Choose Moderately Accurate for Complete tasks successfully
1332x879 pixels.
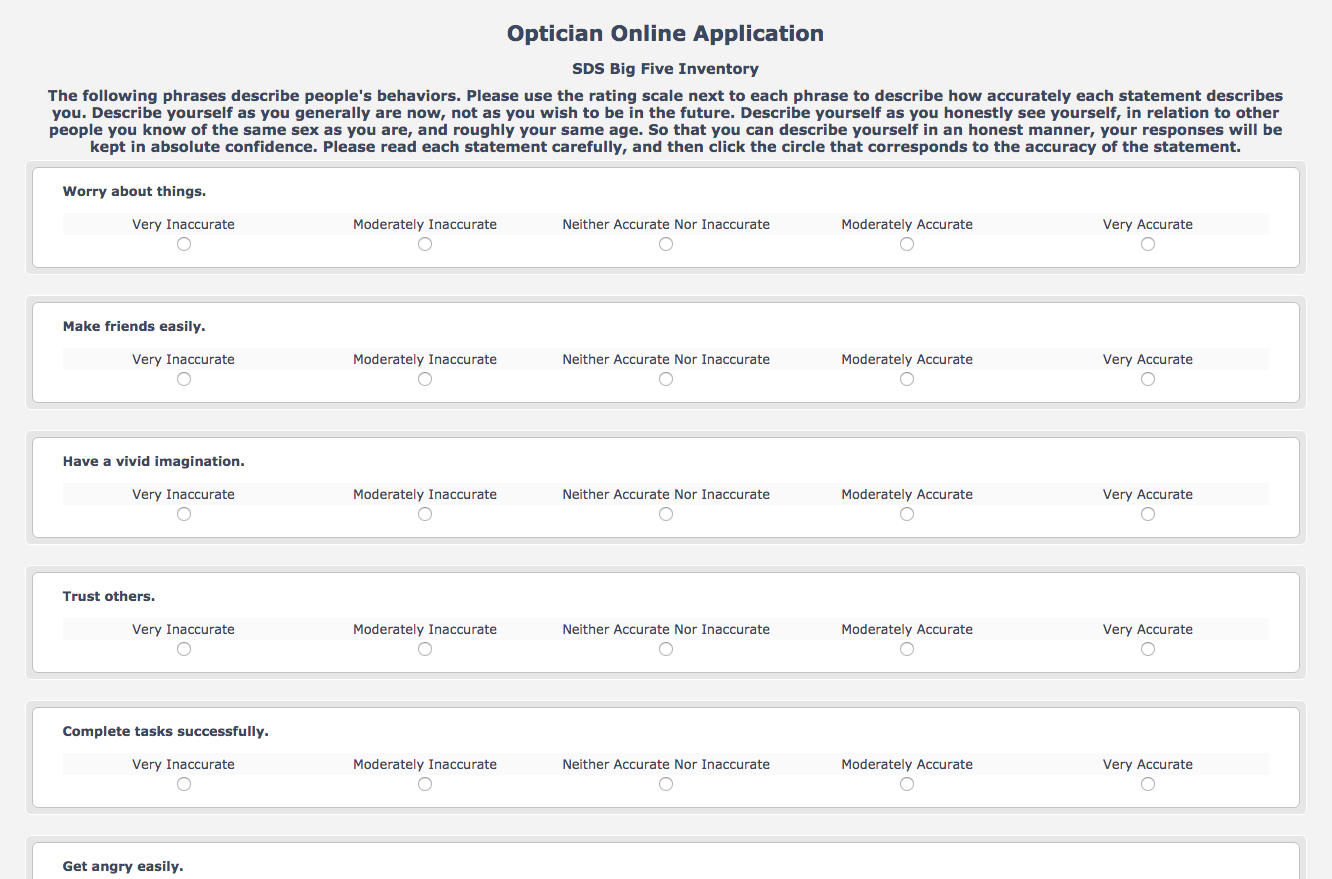[x=907, y=784]
